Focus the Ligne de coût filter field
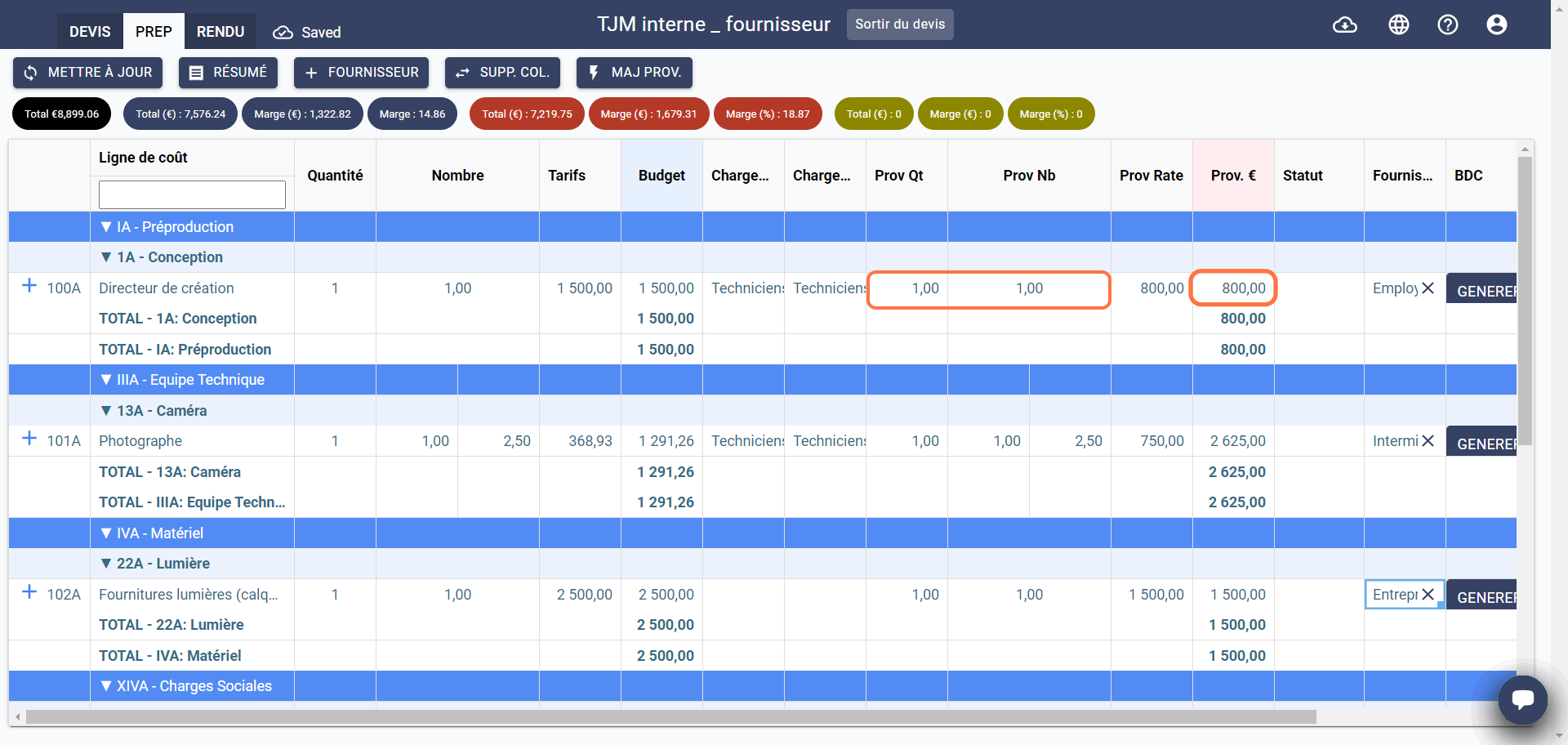This screenshot has width=1568, height=745. pos(192,194)
